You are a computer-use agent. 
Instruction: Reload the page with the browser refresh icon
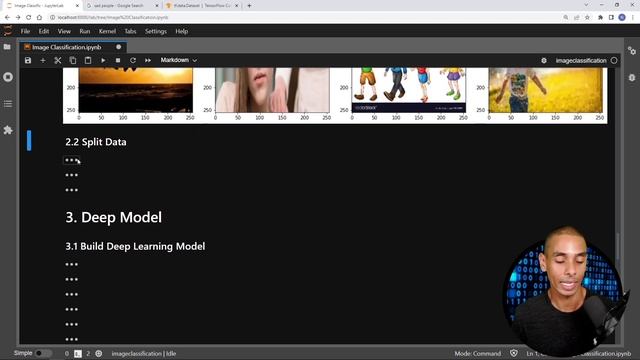point(29,18)
